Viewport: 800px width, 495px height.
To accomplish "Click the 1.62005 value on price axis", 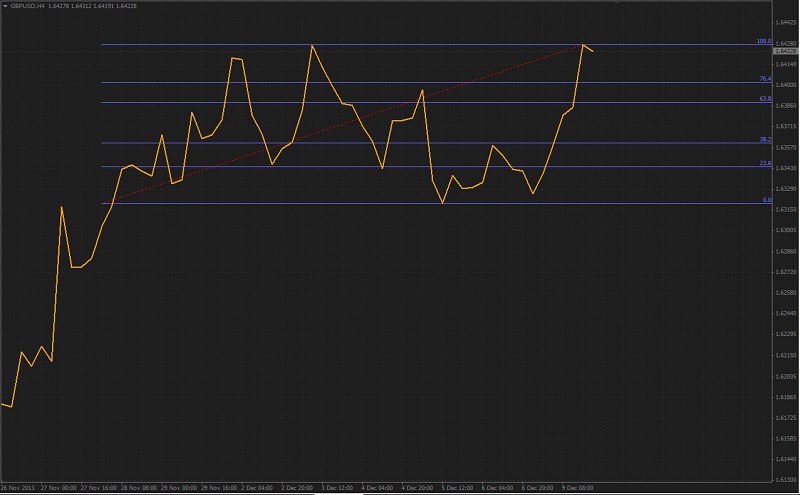I will tap(785, 376).
